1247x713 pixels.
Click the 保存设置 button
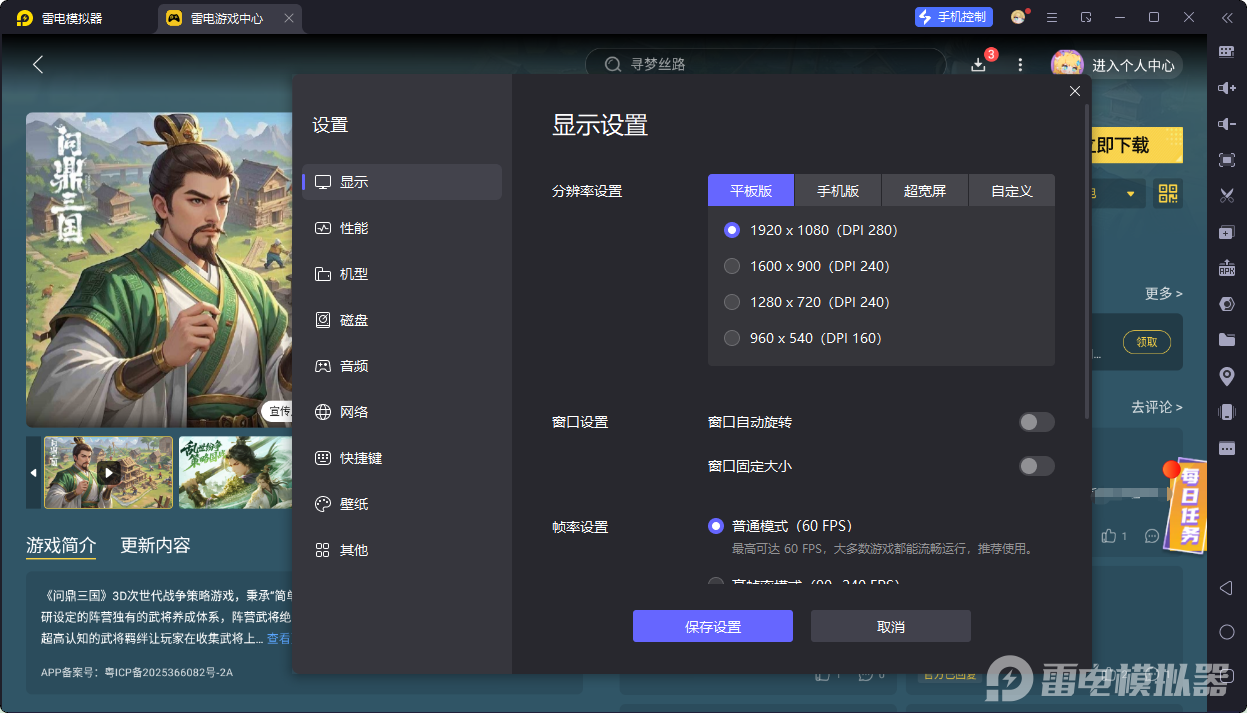(712, 625)
